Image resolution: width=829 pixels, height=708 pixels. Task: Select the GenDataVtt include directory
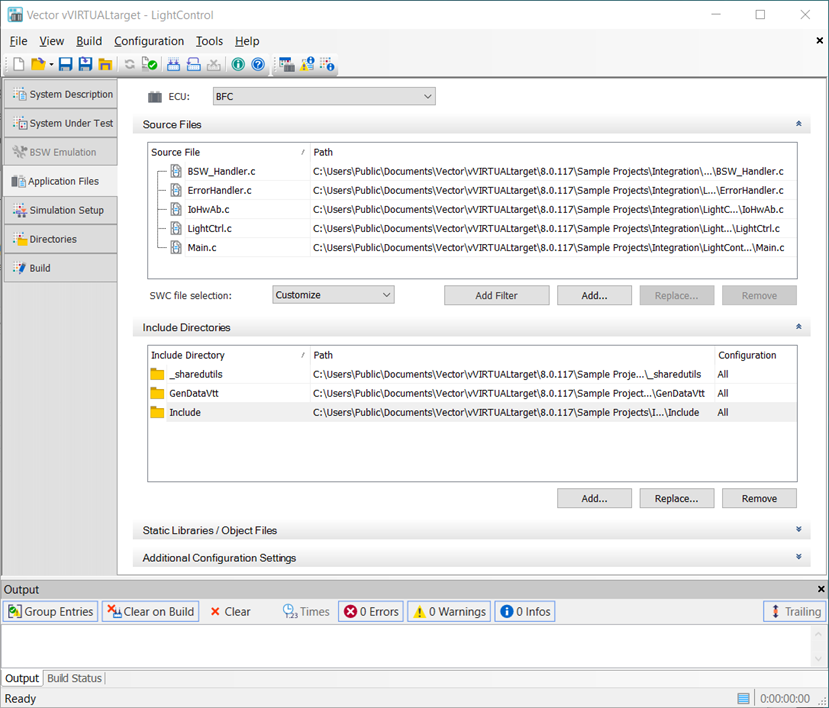(472, 393)
